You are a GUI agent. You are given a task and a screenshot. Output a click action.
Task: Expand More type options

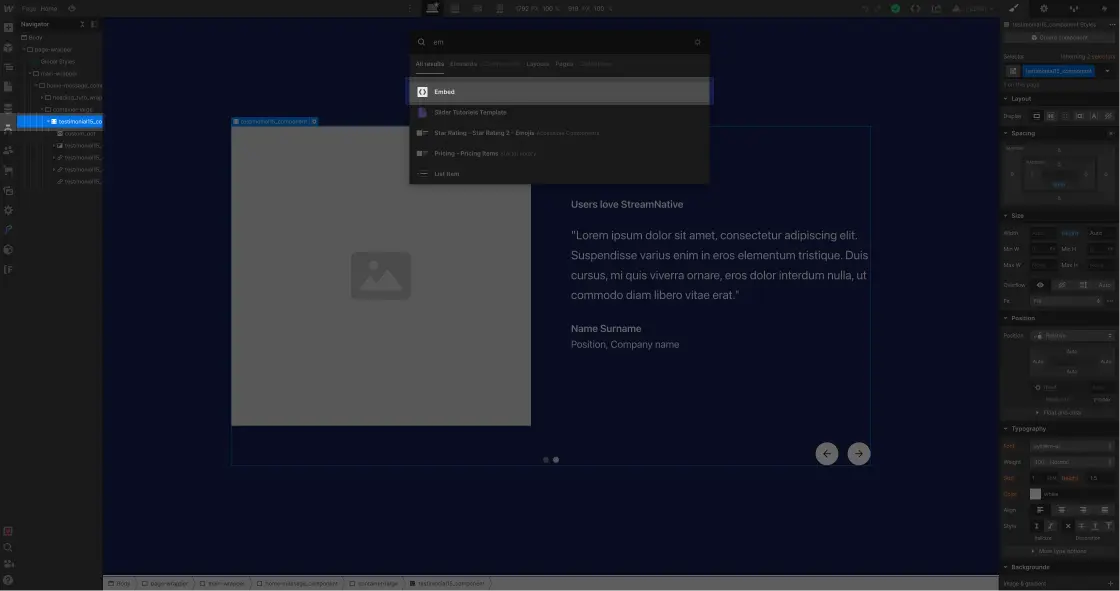pos(1059,551)
